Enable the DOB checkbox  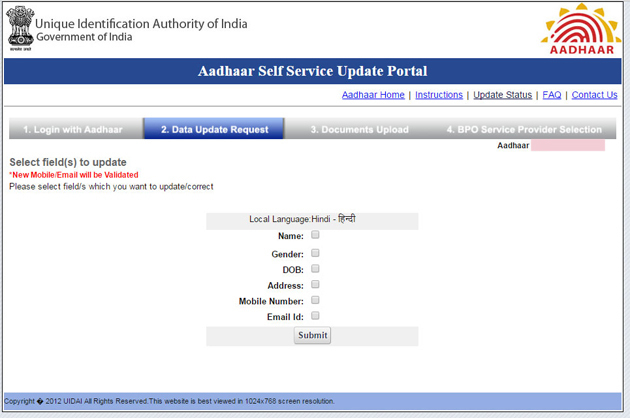(x=315, y=268)
